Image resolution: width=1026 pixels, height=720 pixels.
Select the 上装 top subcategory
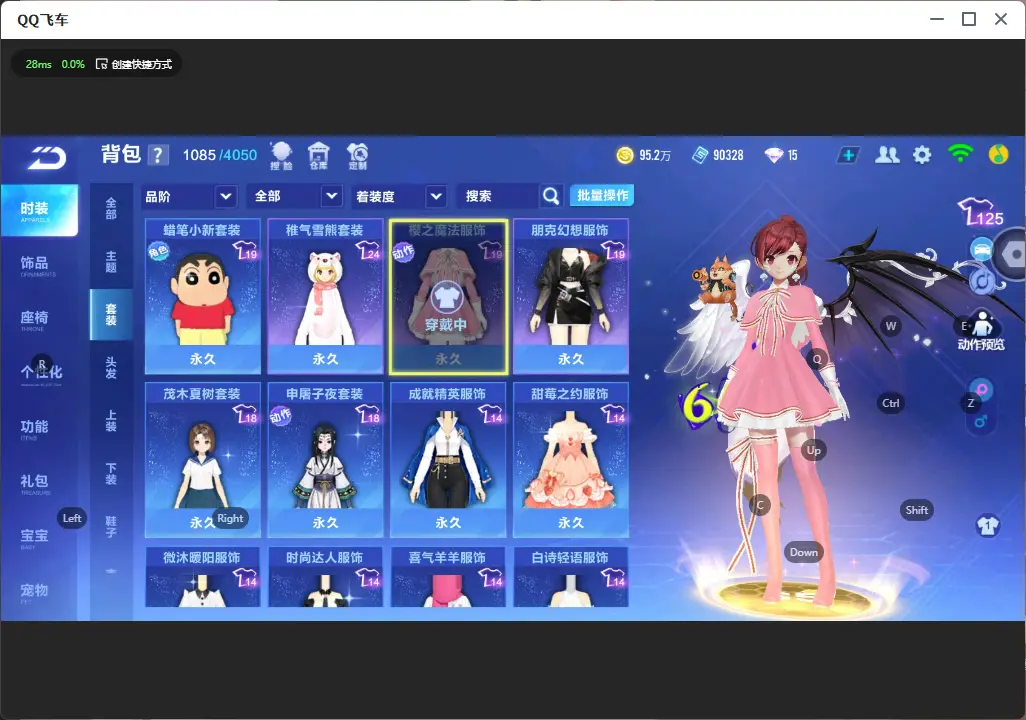(x=111, y=421)
